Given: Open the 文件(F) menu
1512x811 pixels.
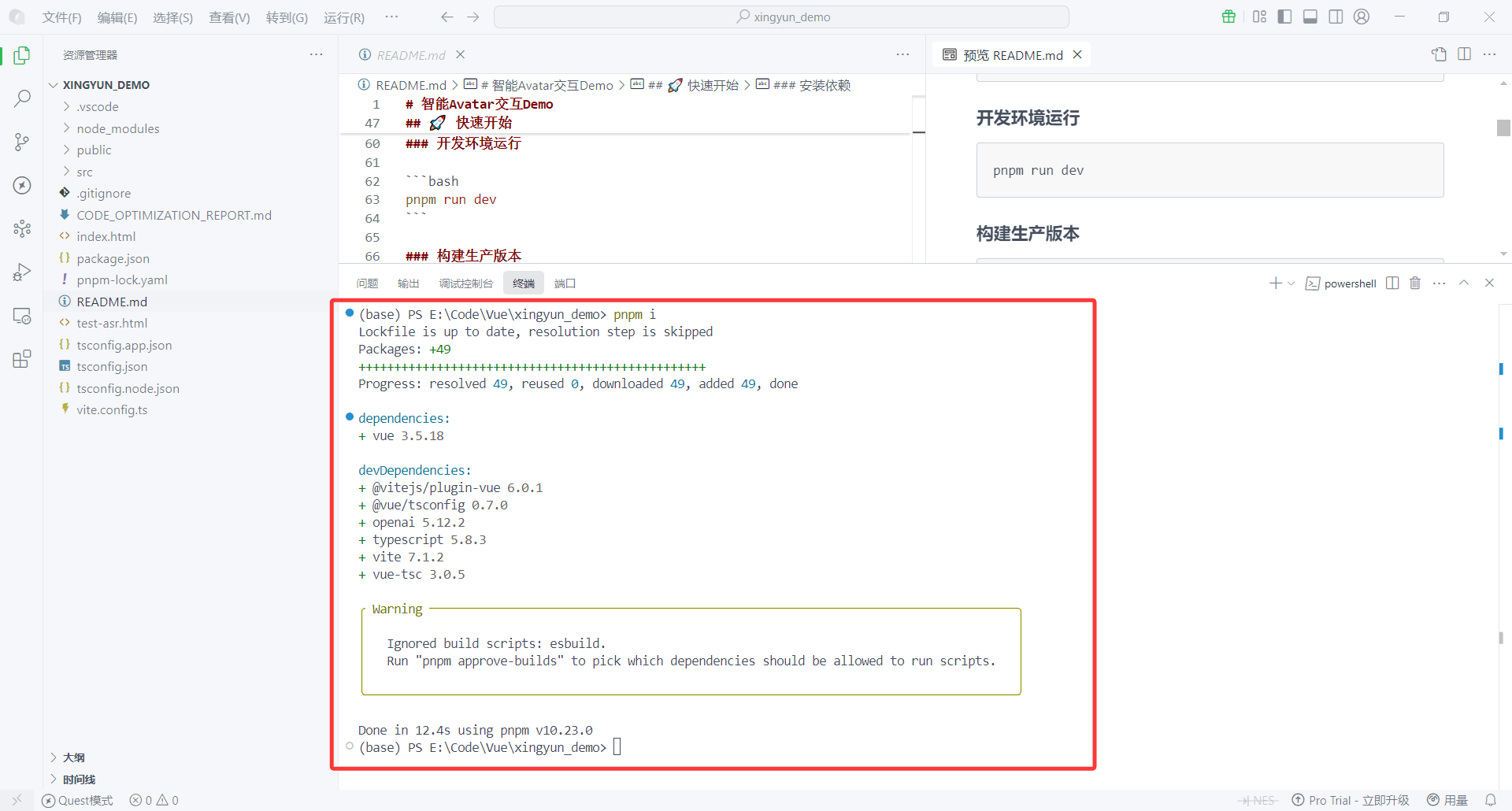Looking at the screenshot, I should (61, 17).
